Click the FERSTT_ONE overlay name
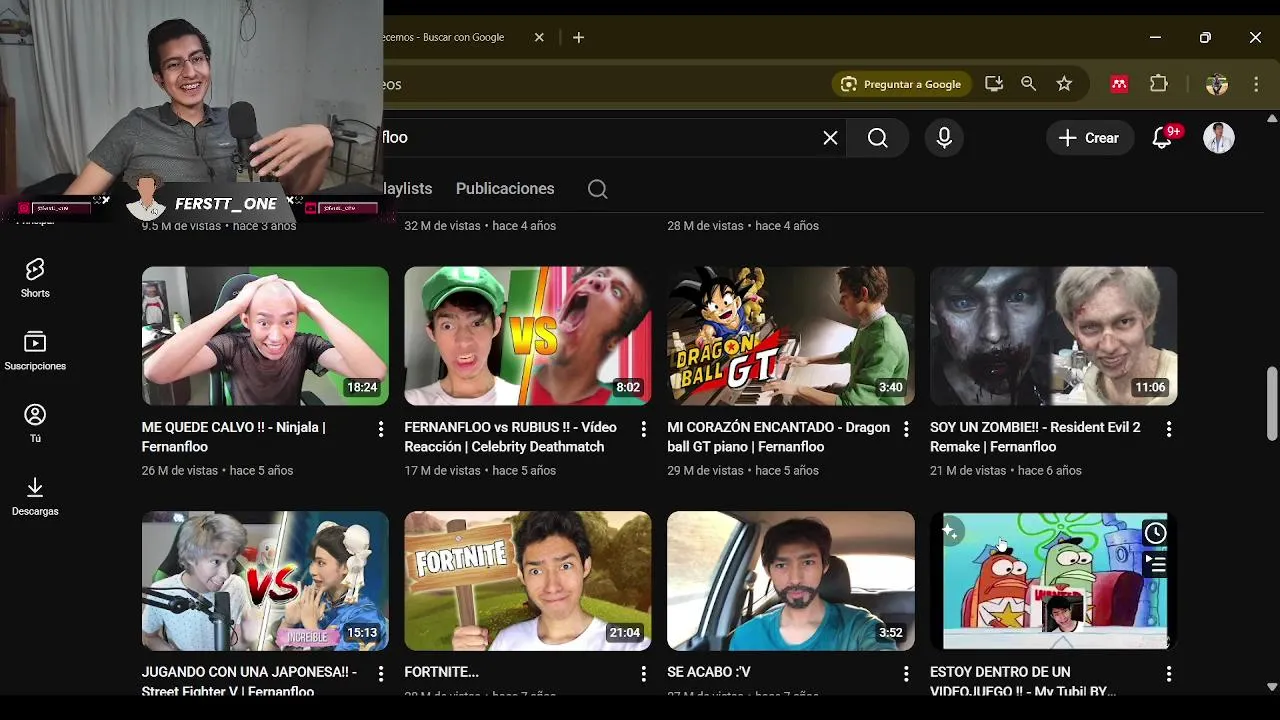The height and width of the screenshot is (720, 1280). tap(226, 204)
